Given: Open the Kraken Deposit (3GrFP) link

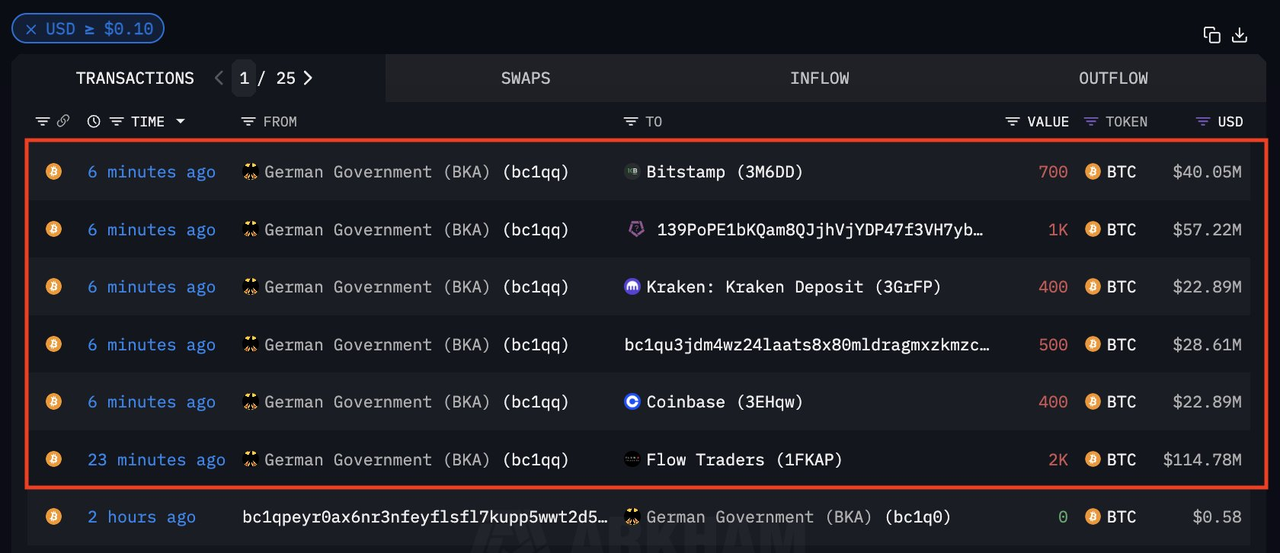Looking at the screenshot, I should [x=793, y=287].
